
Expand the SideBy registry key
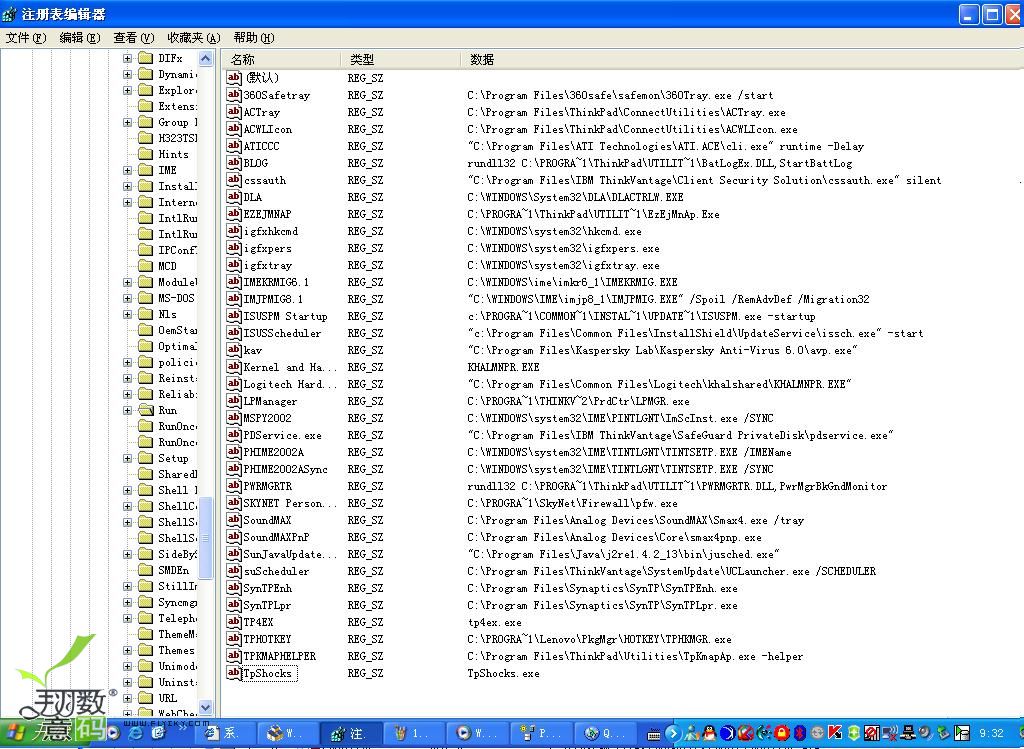pyautogui.click(x=127, y=554)
